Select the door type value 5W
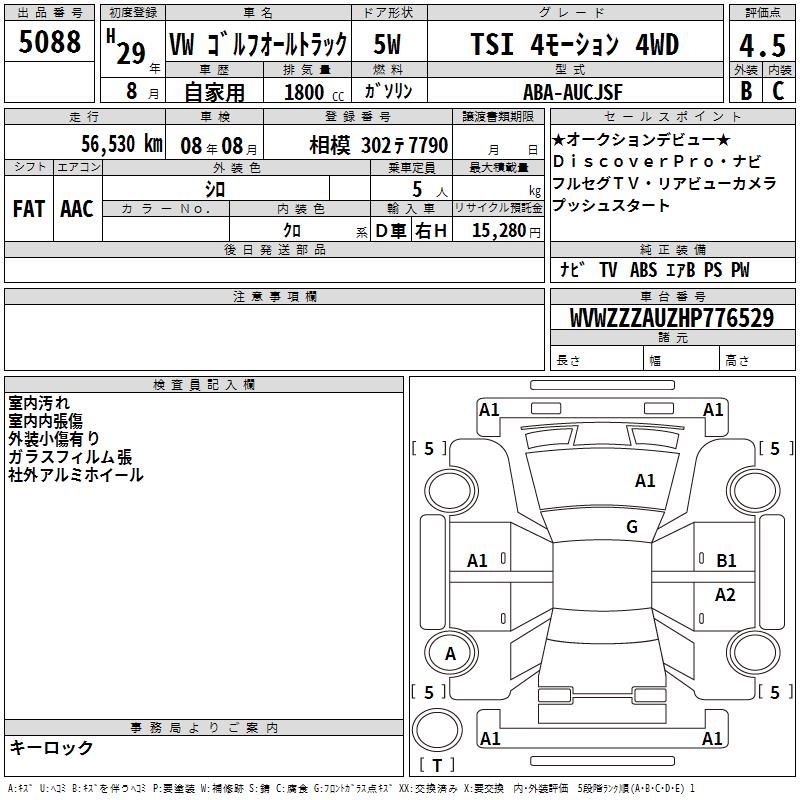 tap(387, 44)
